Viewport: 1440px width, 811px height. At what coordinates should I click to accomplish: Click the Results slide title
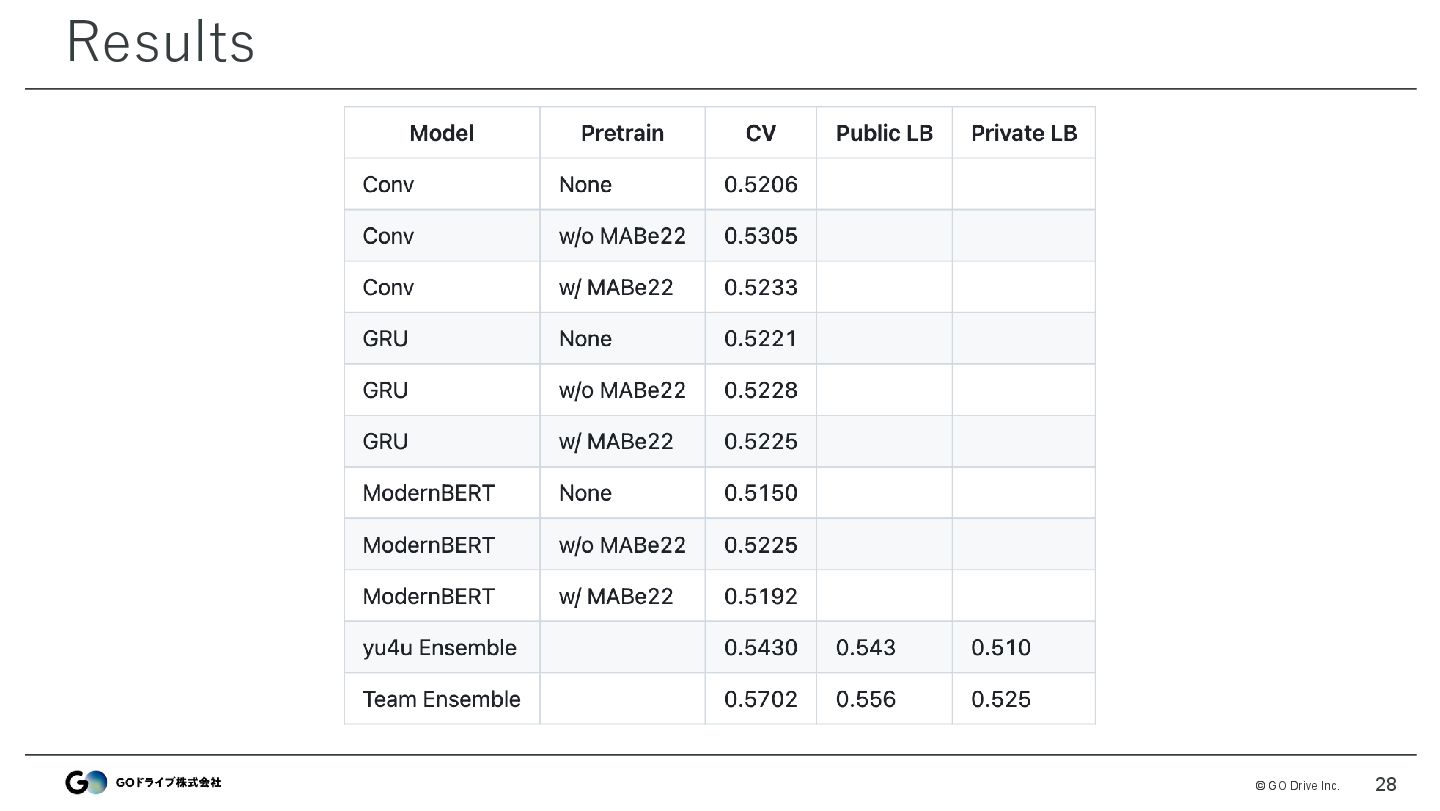click(160, 42)
